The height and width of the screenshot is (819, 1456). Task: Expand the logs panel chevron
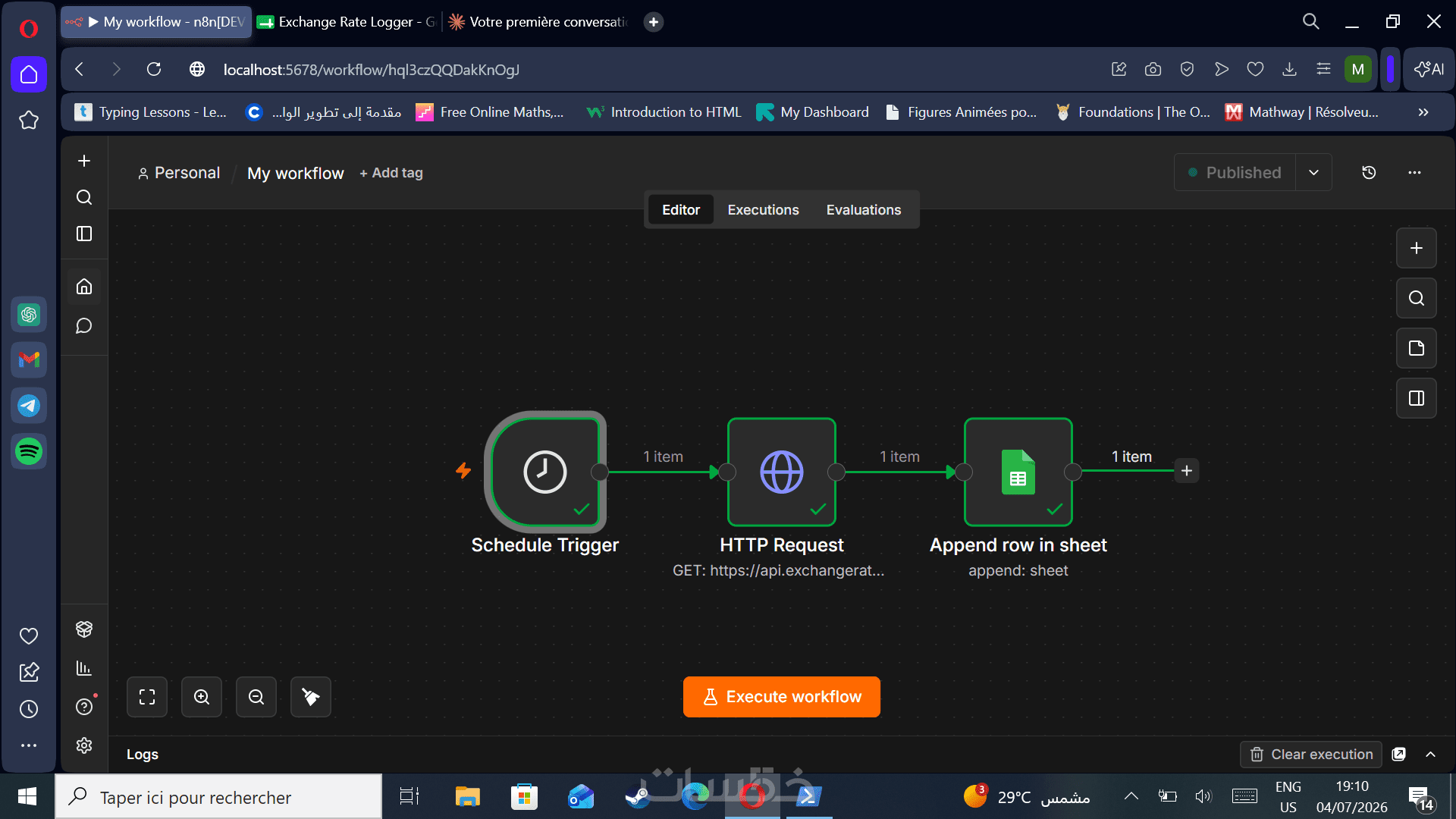click(x=1431, y=754)
